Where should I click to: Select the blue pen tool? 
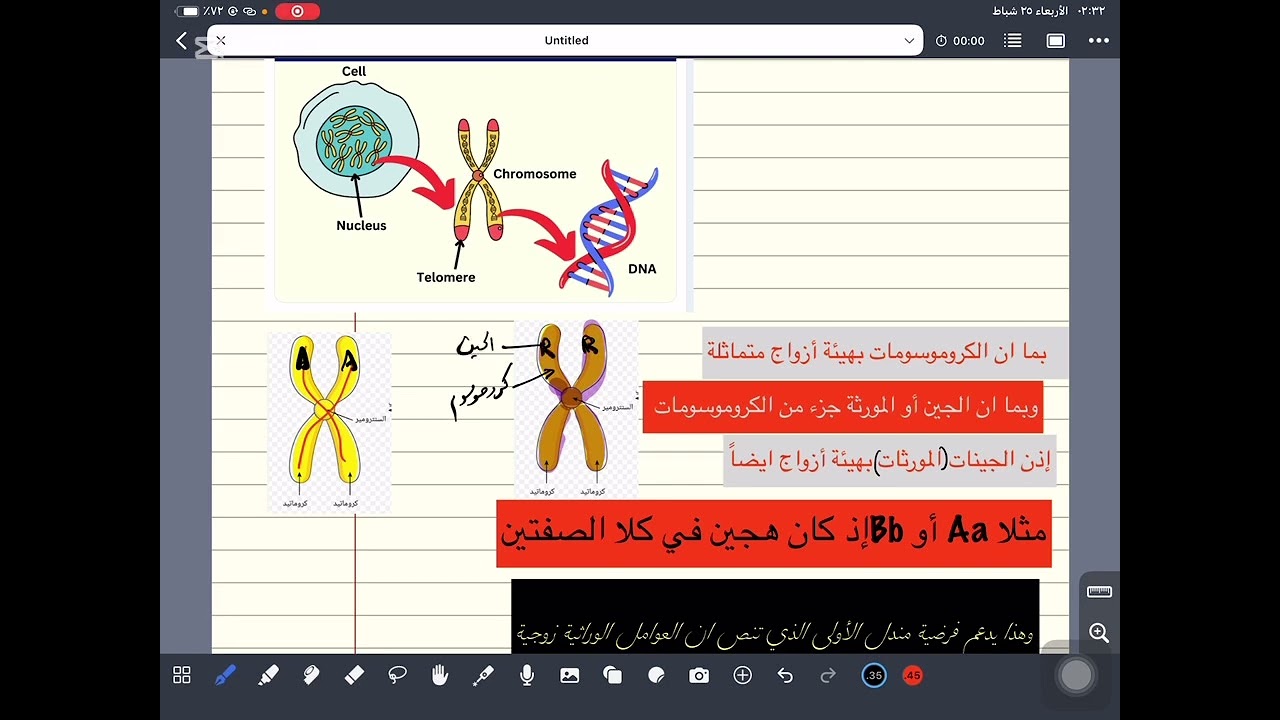225,676
